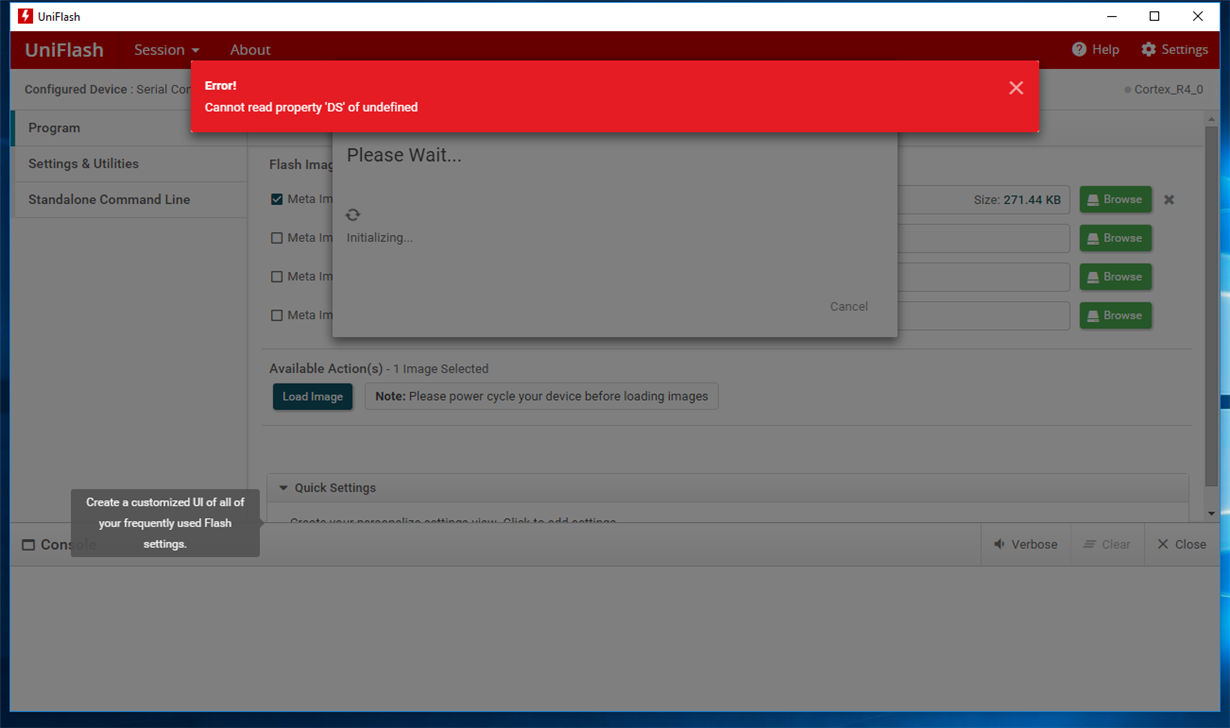The image size is (1230, 728).
Task: Select the Program tab in sidebar
Action: pos(130,128)
